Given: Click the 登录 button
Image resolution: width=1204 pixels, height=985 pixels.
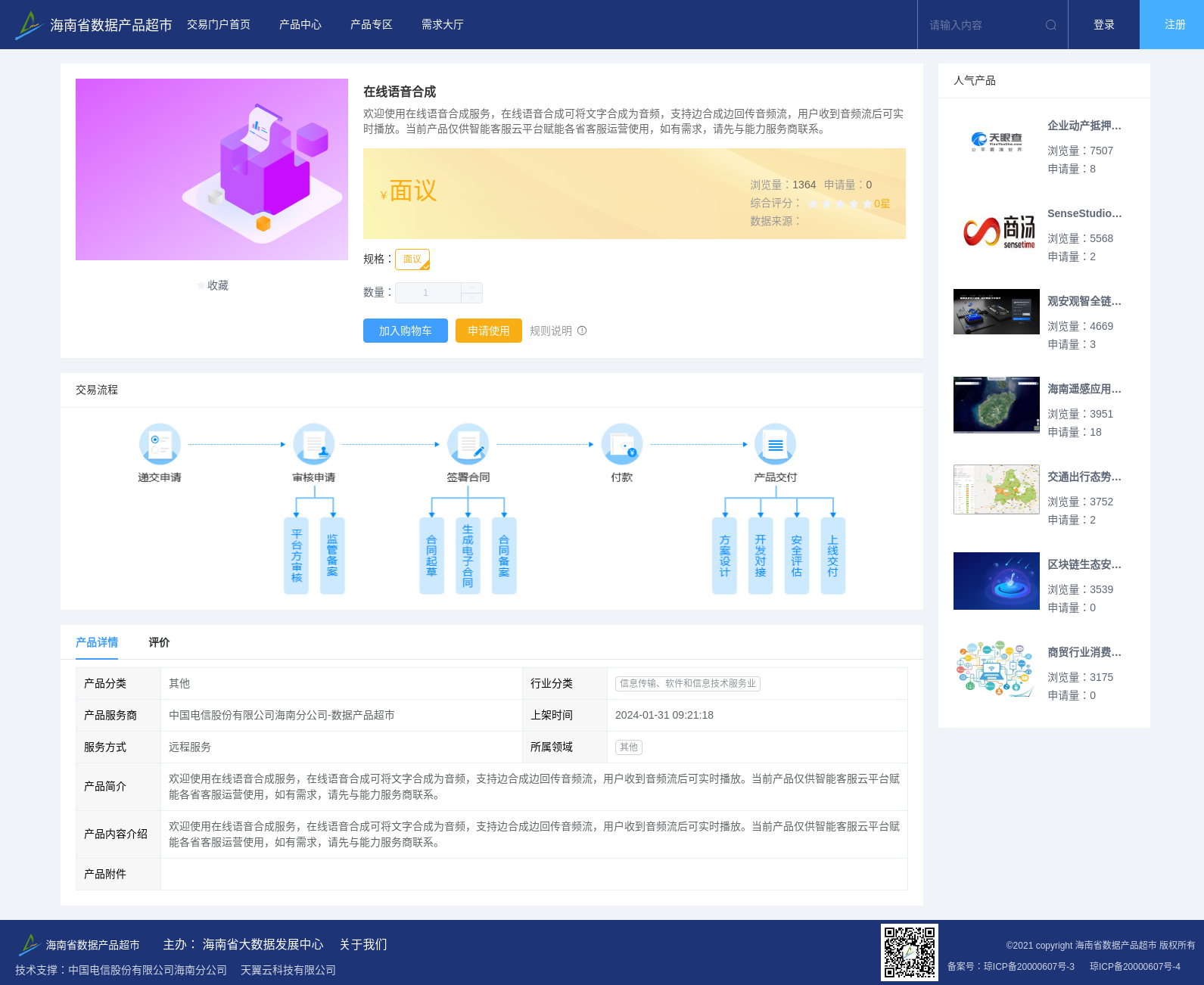Looking at the screenshot, I should pyautogui.click(x=1104, y=25).
